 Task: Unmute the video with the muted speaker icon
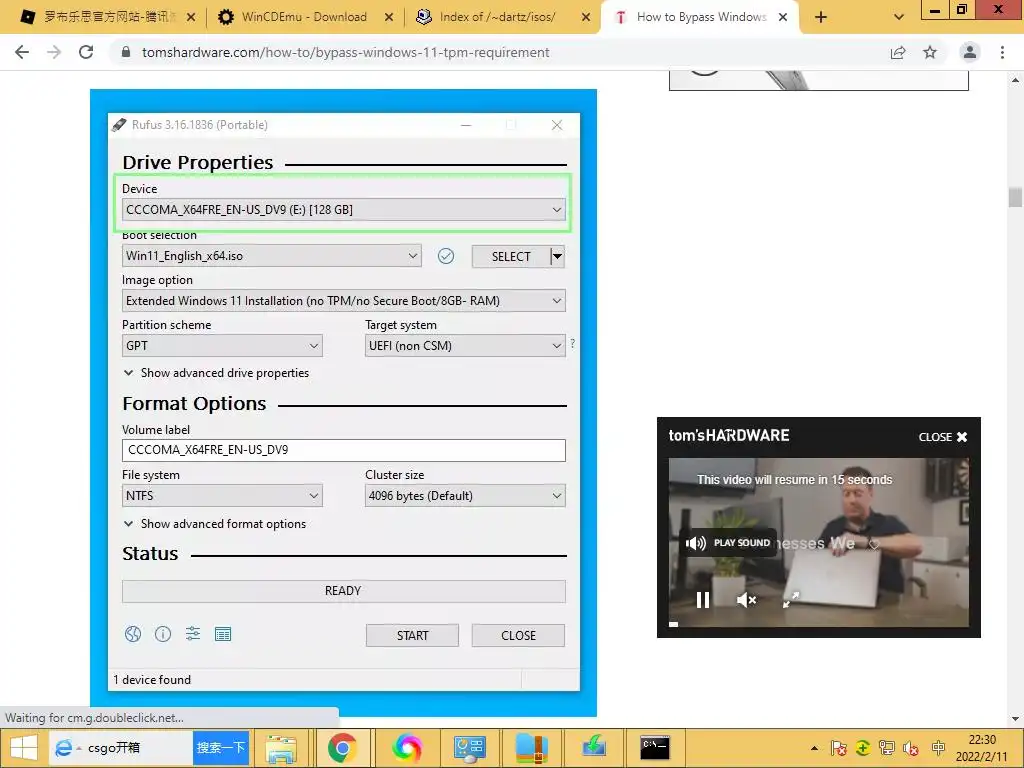pos(746,600)
